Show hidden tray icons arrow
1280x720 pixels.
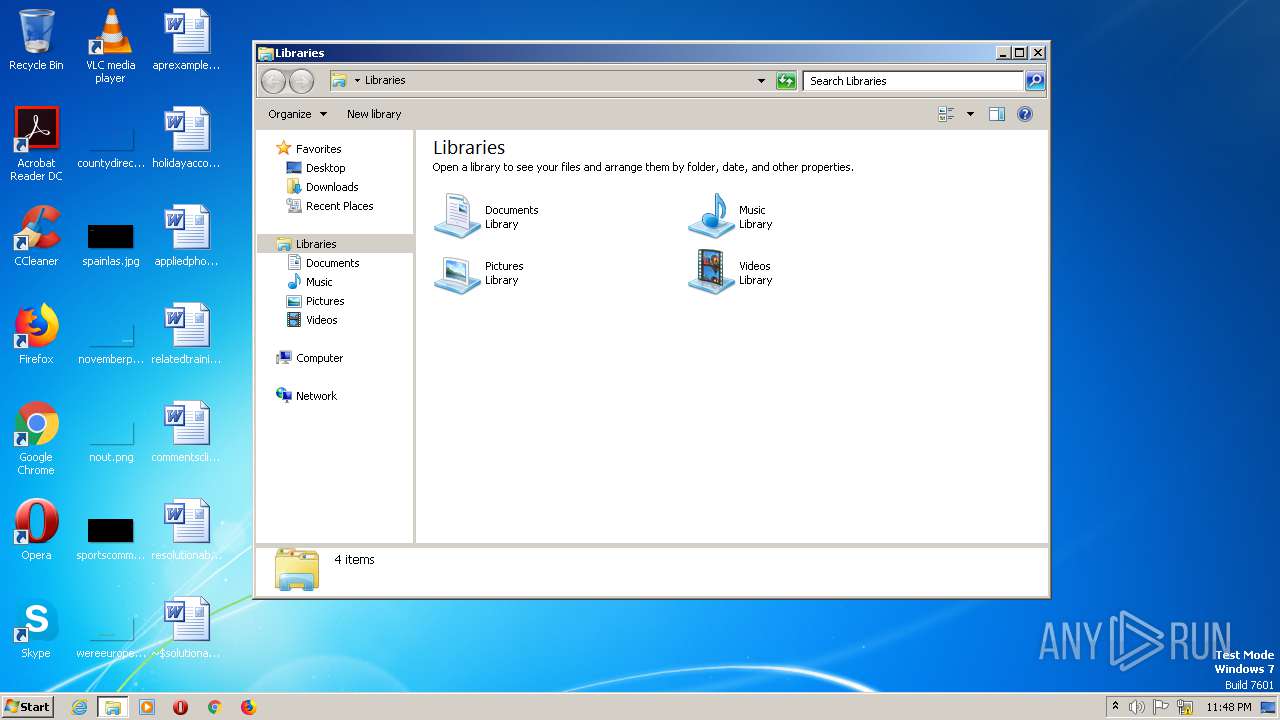(x=1115, y=707)
